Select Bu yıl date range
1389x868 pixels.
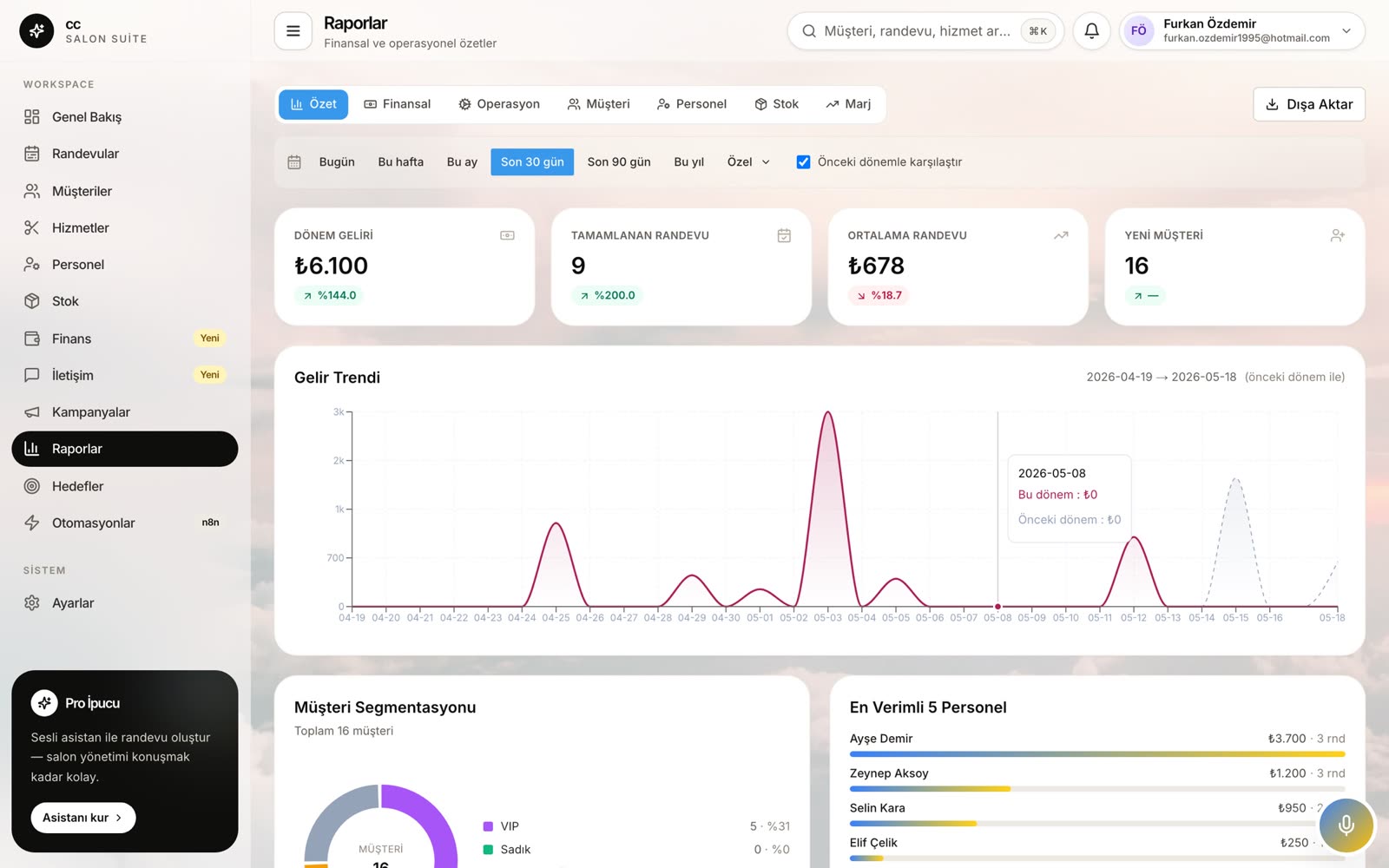[x=689, y=162]
